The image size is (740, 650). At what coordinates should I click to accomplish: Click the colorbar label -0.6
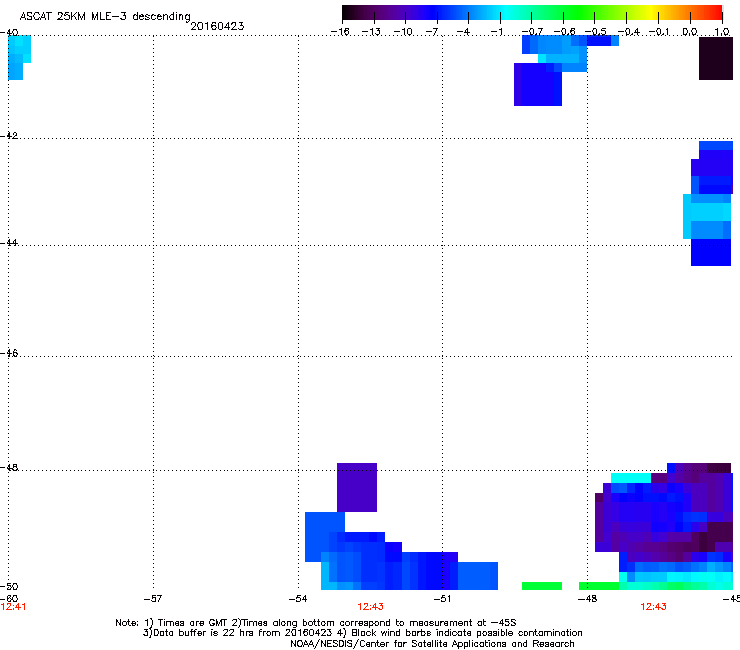564,32
